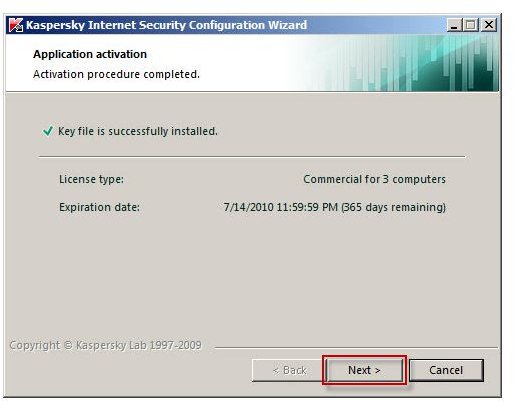Click the Kaspersky Lab copyright notice
This screenshot has height=402, width=514.
(105, 345)
